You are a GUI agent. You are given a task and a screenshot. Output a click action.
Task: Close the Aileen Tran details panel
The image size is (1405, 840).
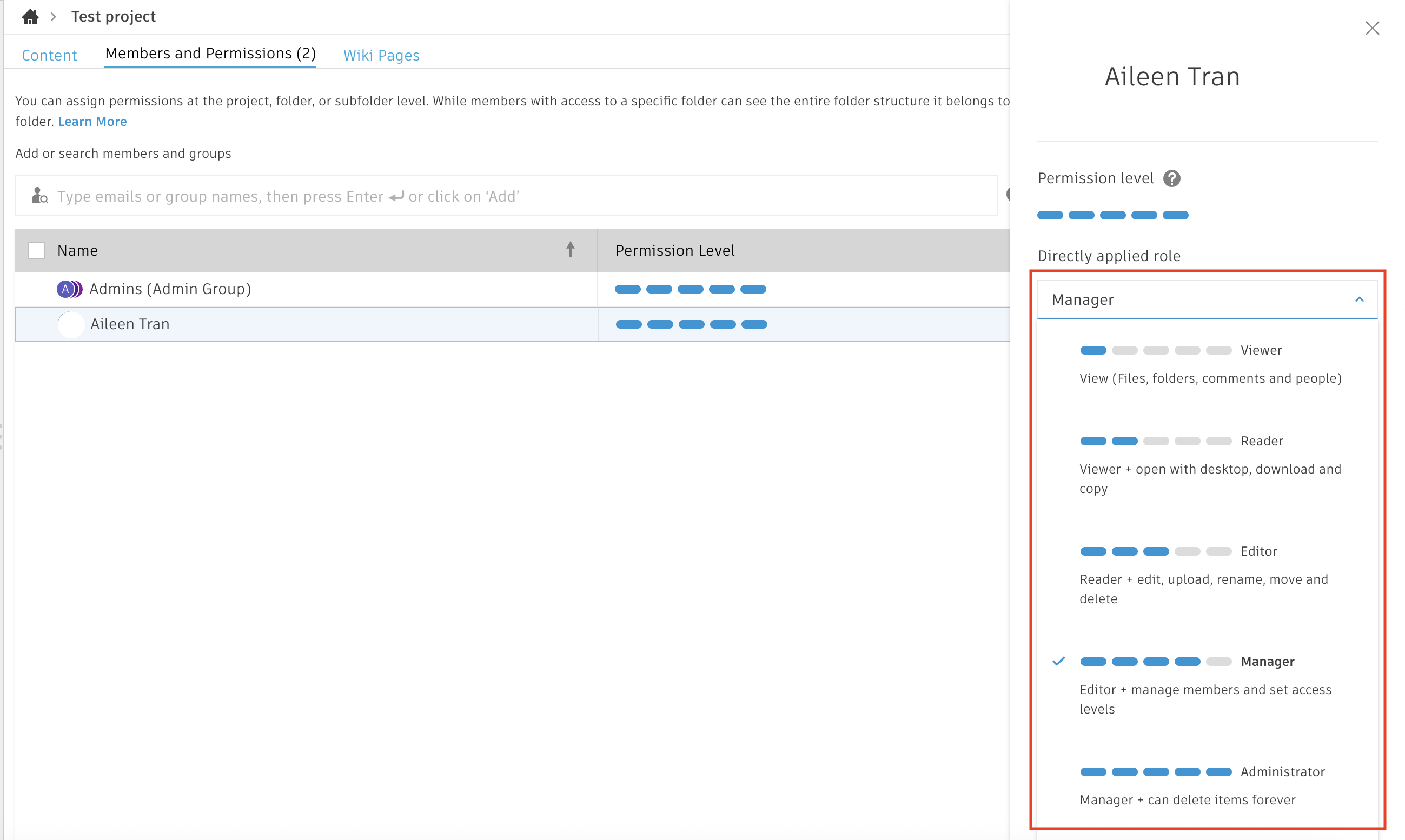click(x=1372, y=28)
